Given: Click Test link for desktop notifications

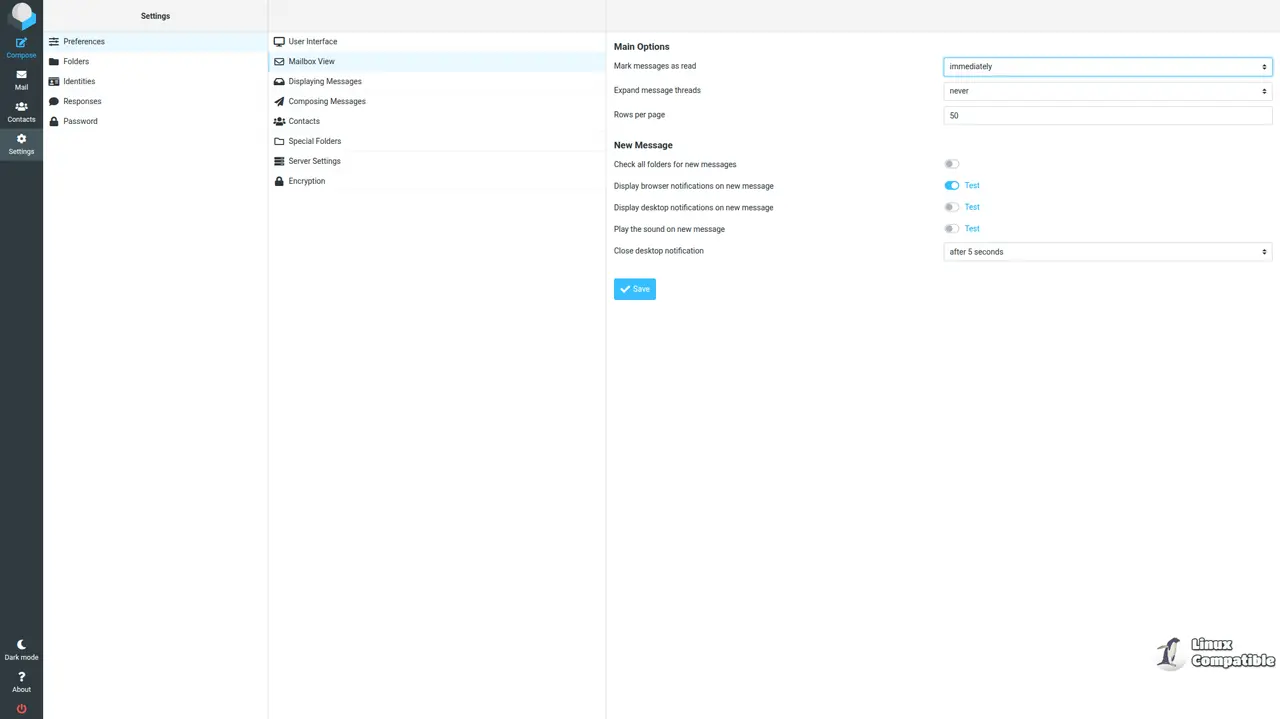Looking at the screenshot, I should tap(972, 207).
